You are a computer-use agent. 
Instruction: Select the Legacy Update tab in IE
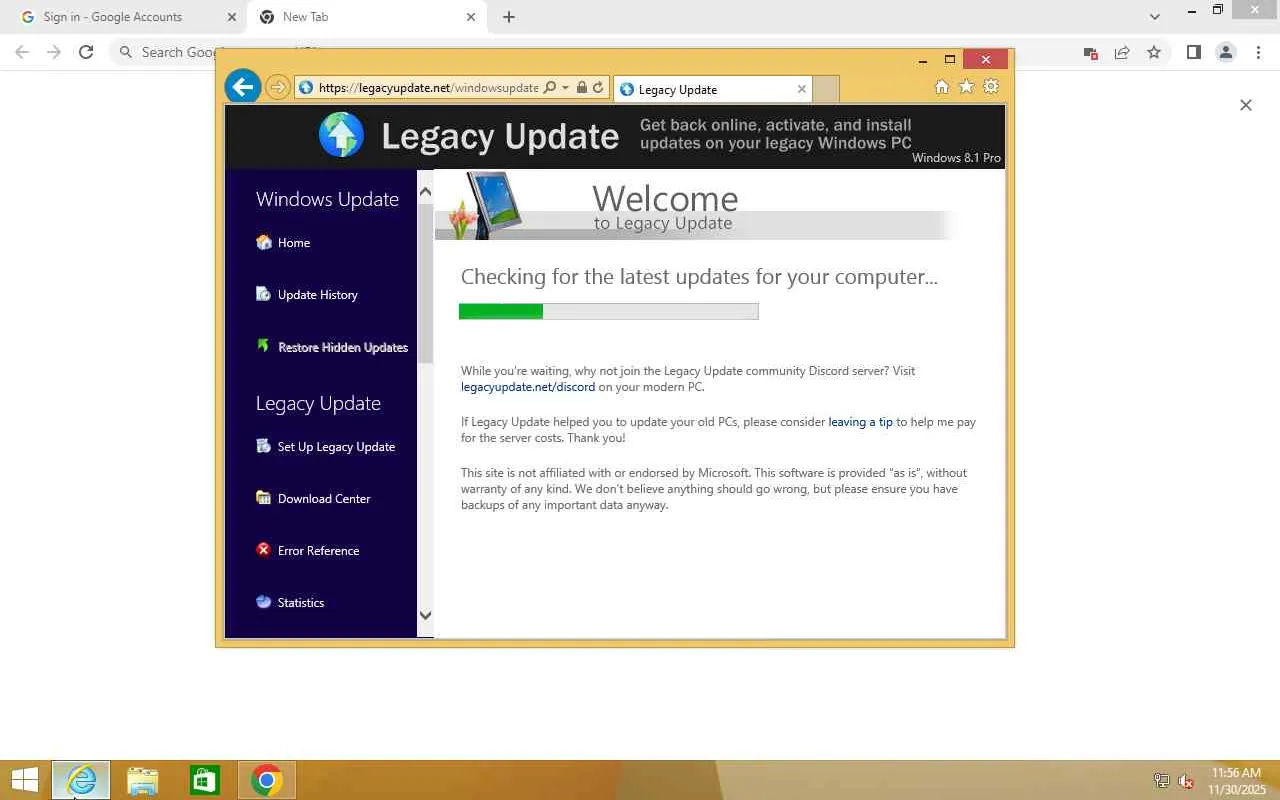click(x=713, y=89)
